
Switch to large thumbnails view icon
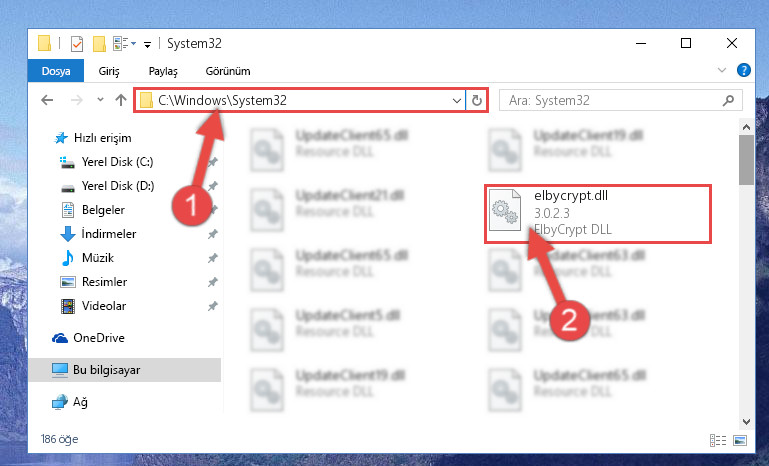pyautogui.click(x=740, y=440)
